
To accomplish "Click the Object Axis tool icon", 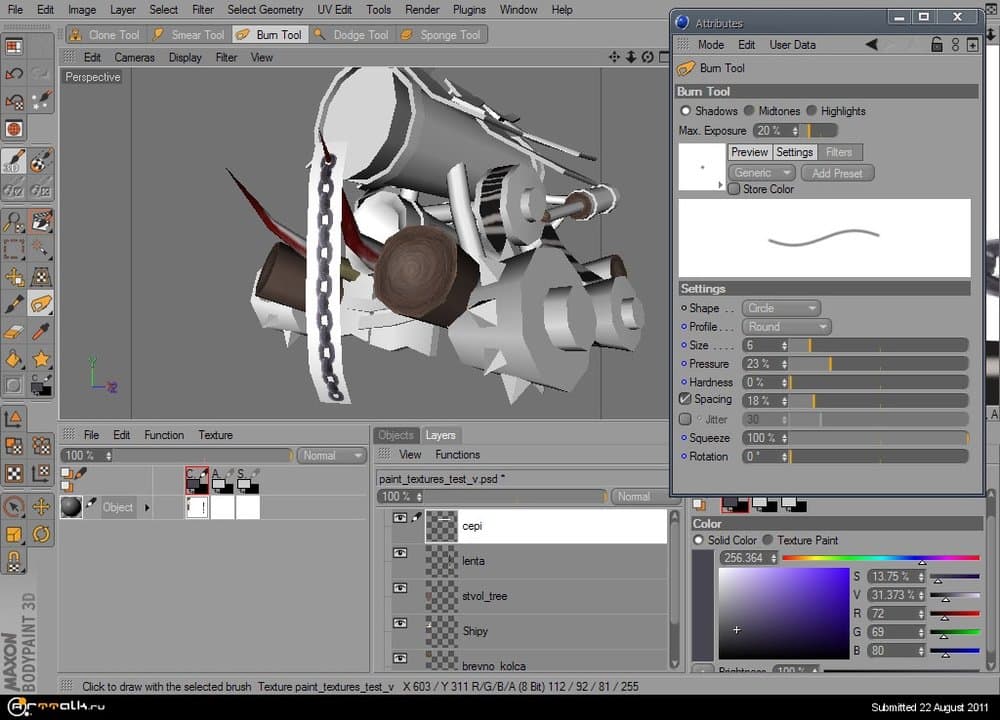I will [x=14, y=418].
